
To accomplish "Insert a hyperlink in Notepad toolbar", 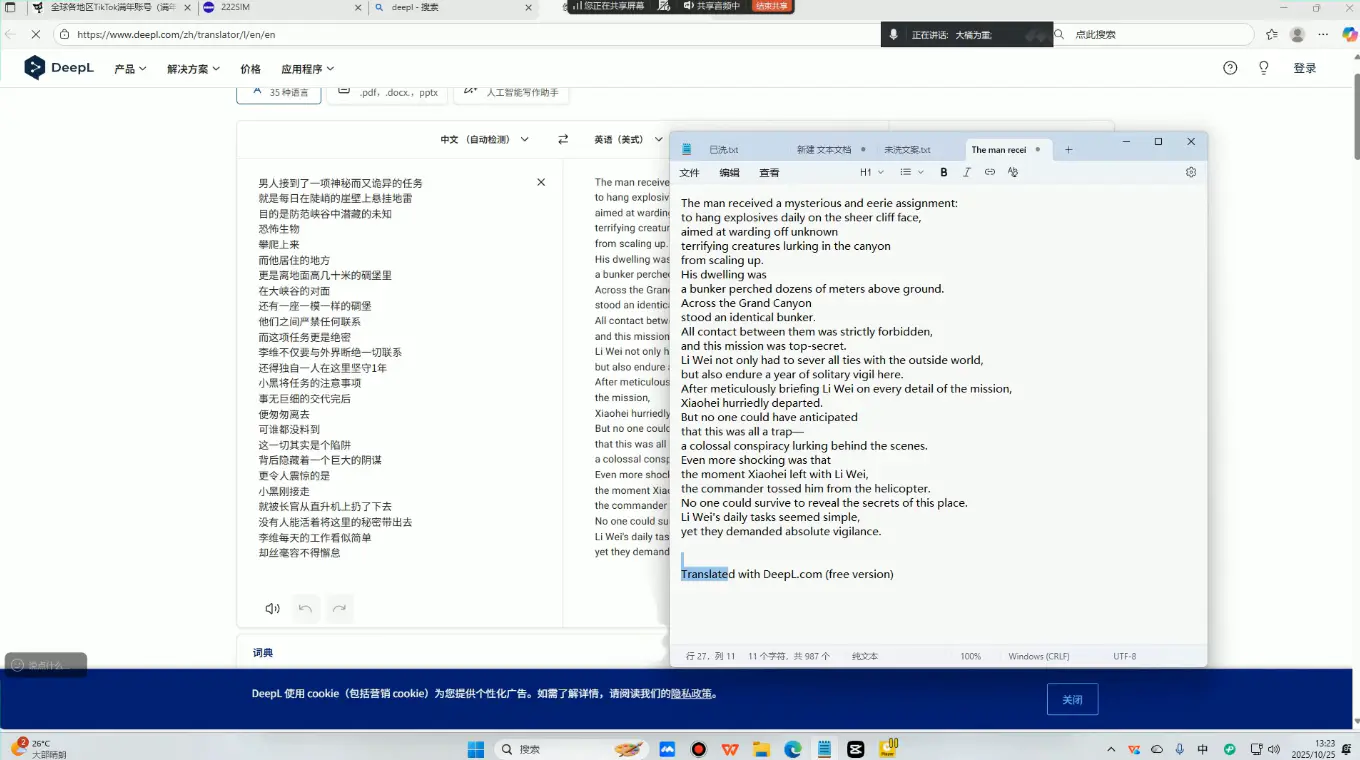I will tap(989, 172).
